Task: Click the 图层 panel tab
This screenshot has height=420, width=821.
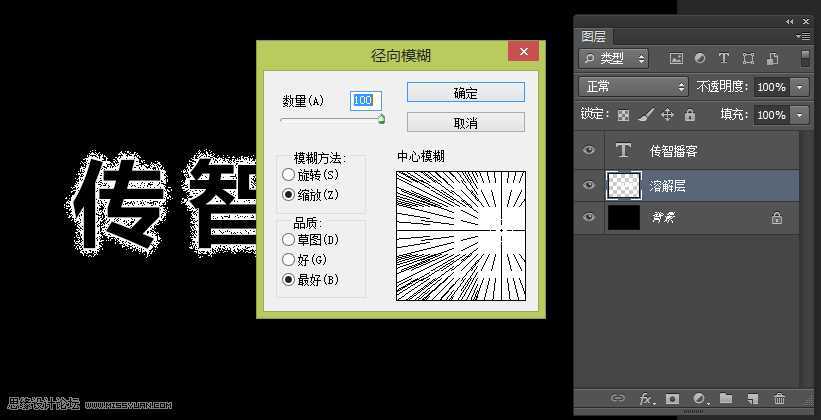Action: tap(594, 36)
